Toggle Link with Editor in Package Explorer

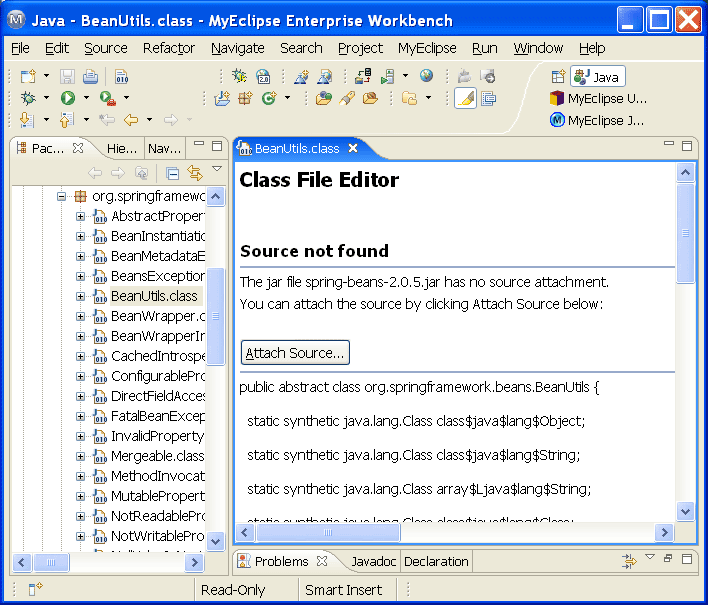(x=195, y=173)
